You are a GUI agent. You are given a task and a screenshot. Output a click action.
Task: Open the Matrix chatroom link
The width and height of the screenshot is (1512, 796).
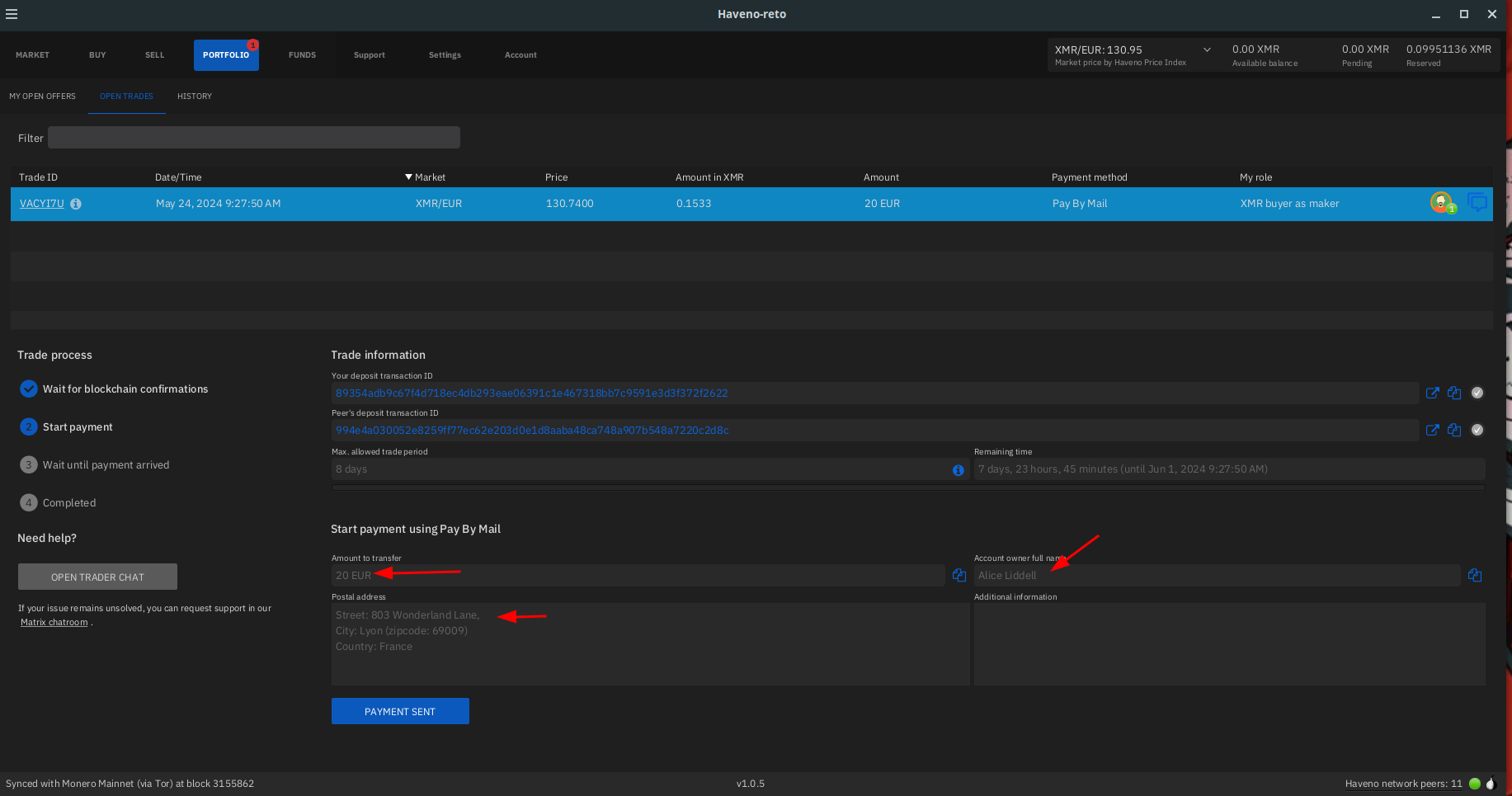tap(54, 623)
